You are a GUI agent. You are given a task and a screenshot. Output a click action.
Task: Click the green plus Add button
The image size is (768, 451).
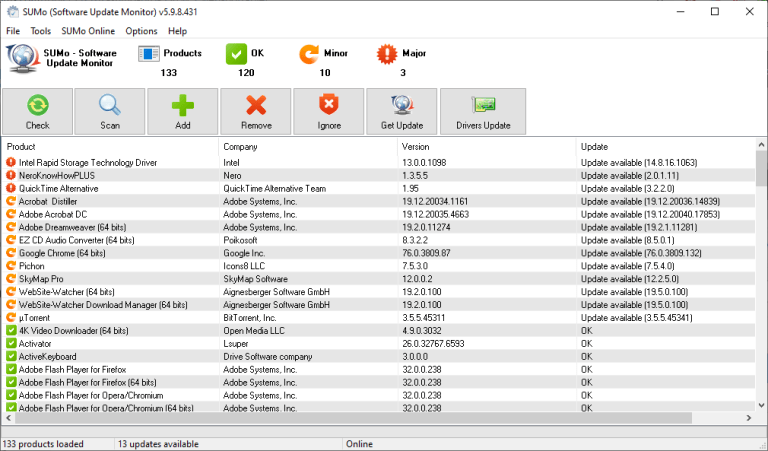[183, 112]
